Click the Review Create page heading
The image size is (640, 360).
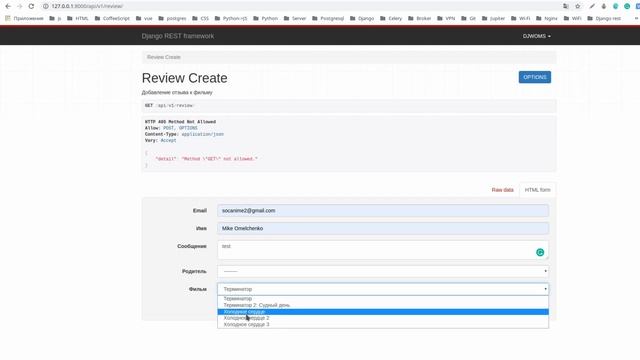(184, 78)
